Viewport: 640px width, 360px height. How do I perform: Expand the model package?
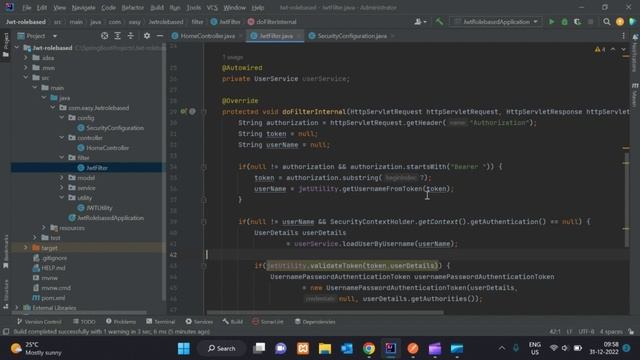(x=62, y=178)
